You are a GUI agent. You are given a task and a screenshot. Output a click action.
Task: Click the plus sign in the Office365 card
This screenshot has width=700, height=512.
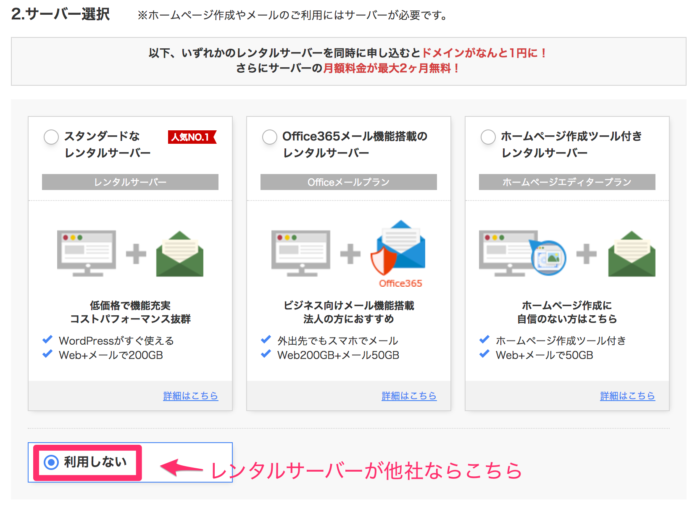pyautogui.click(x=350, y=254)
